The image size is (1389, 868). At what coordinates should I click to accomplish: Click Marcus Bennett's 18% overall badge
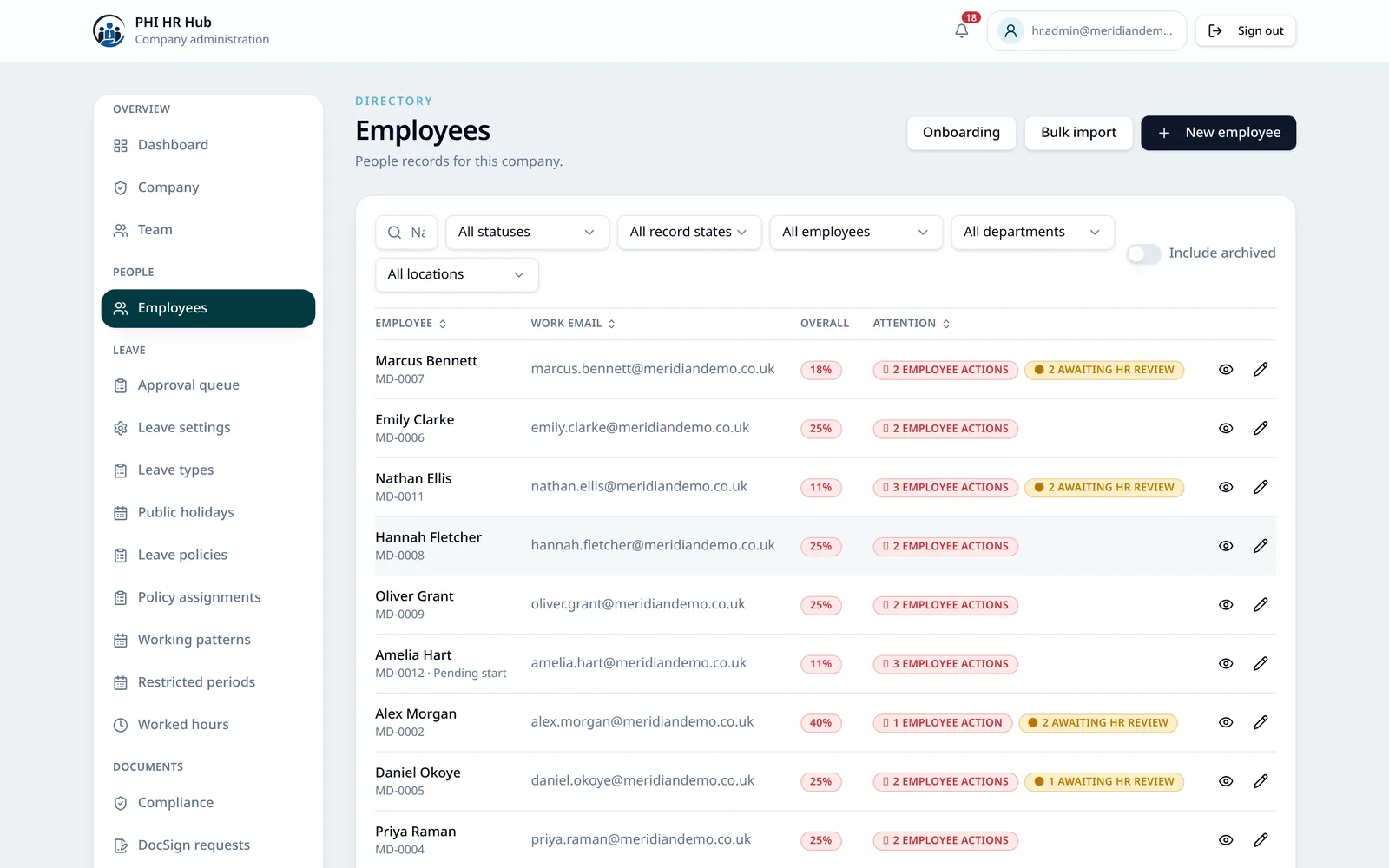(820, 370)
